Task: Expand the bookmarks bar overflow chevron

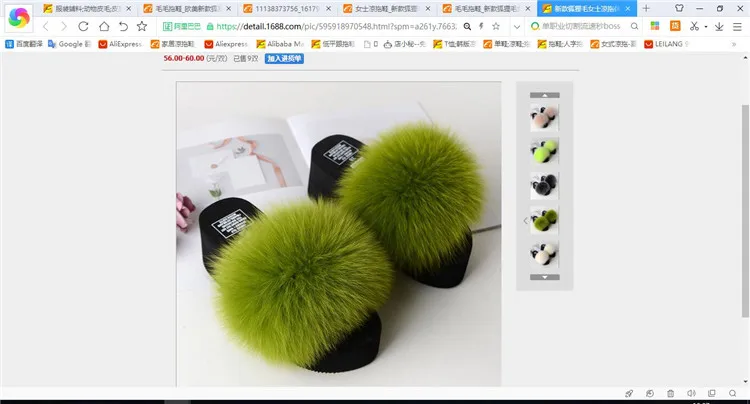Action: [x=734, y=44]
